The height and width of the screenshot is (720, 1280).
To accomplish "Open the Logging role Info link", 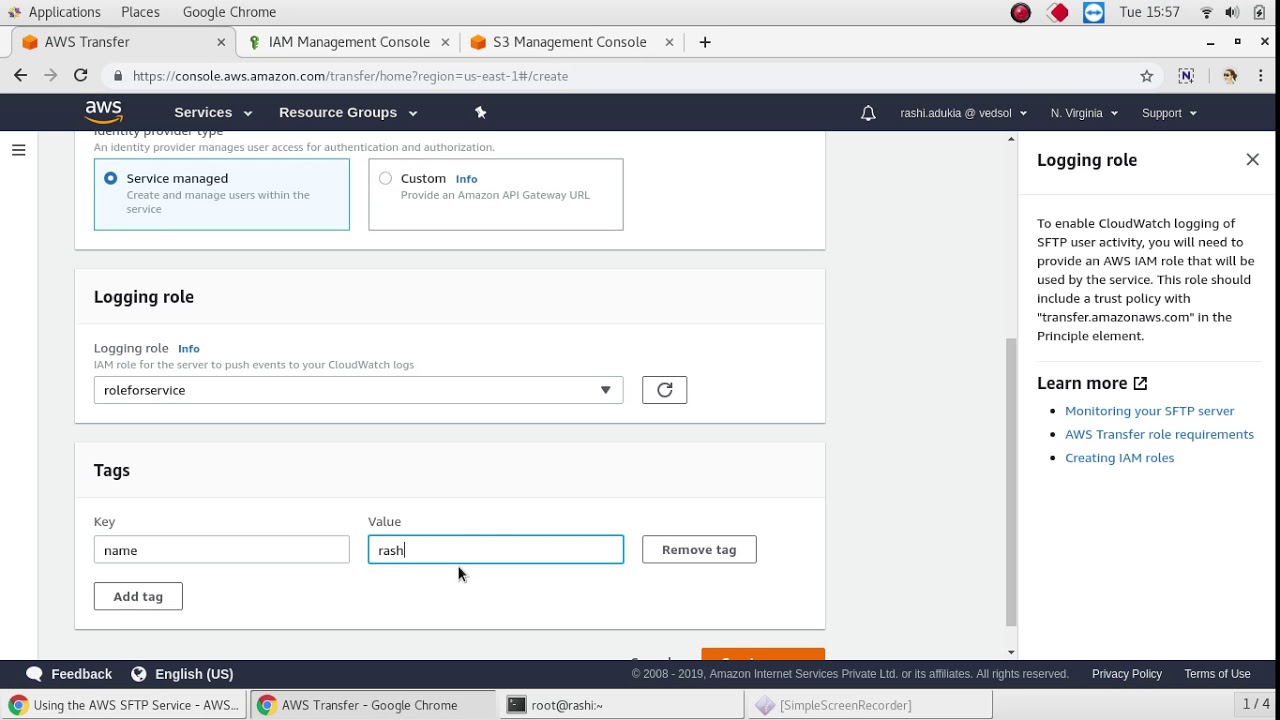I will (189, 349).
